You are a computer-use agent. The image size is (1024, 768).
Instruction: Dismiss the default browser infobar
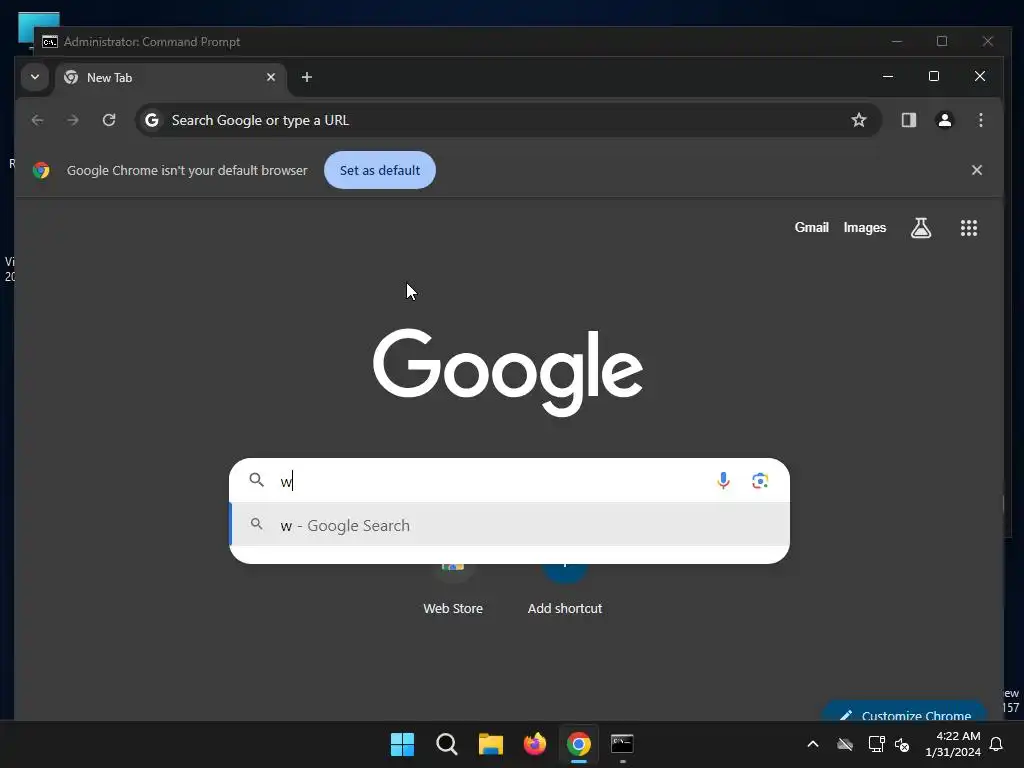pos(976,170)
